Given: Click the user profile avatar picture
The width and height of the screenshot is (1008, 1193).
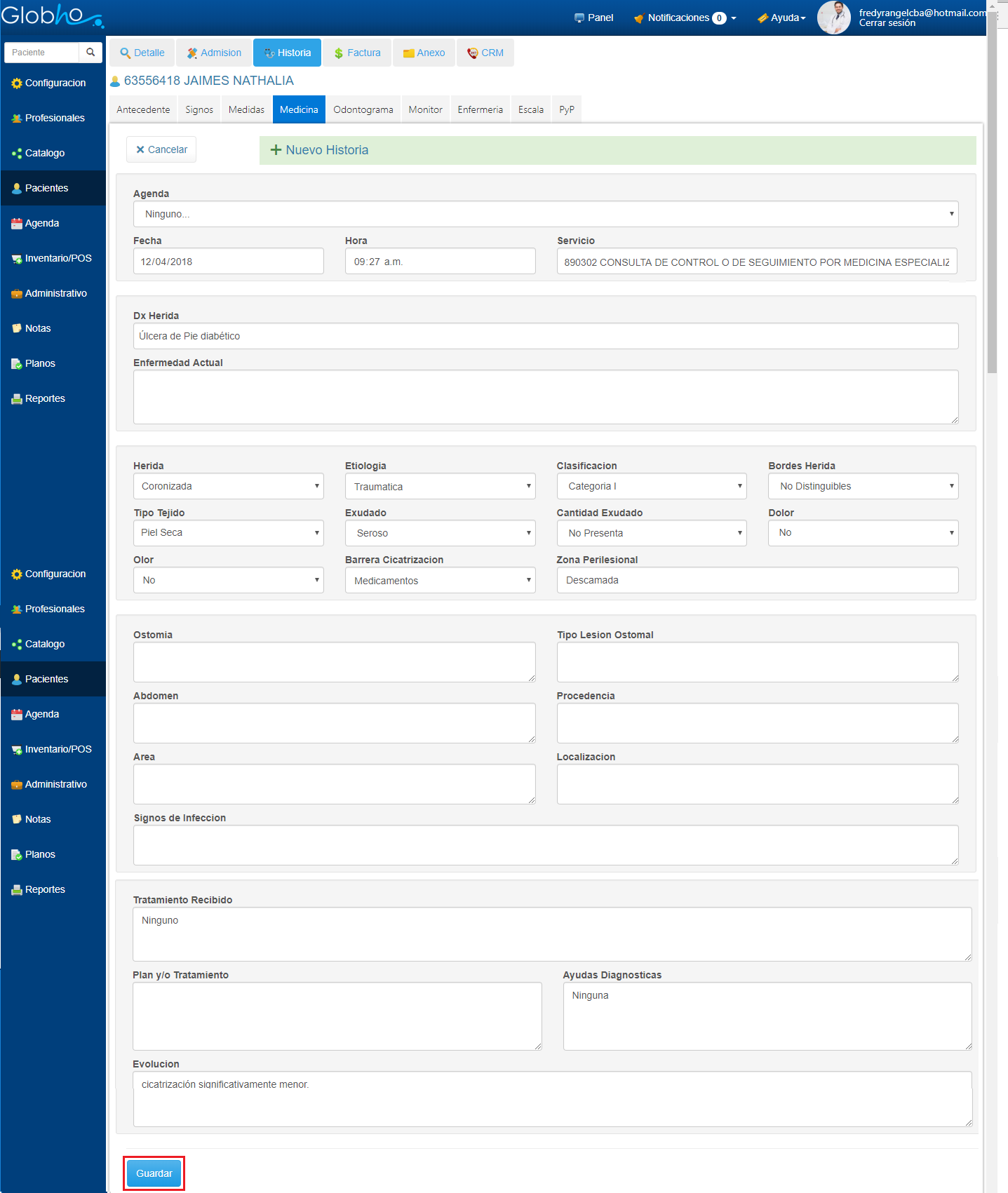Looking at the screenshot, I should (x=833, y=18).
